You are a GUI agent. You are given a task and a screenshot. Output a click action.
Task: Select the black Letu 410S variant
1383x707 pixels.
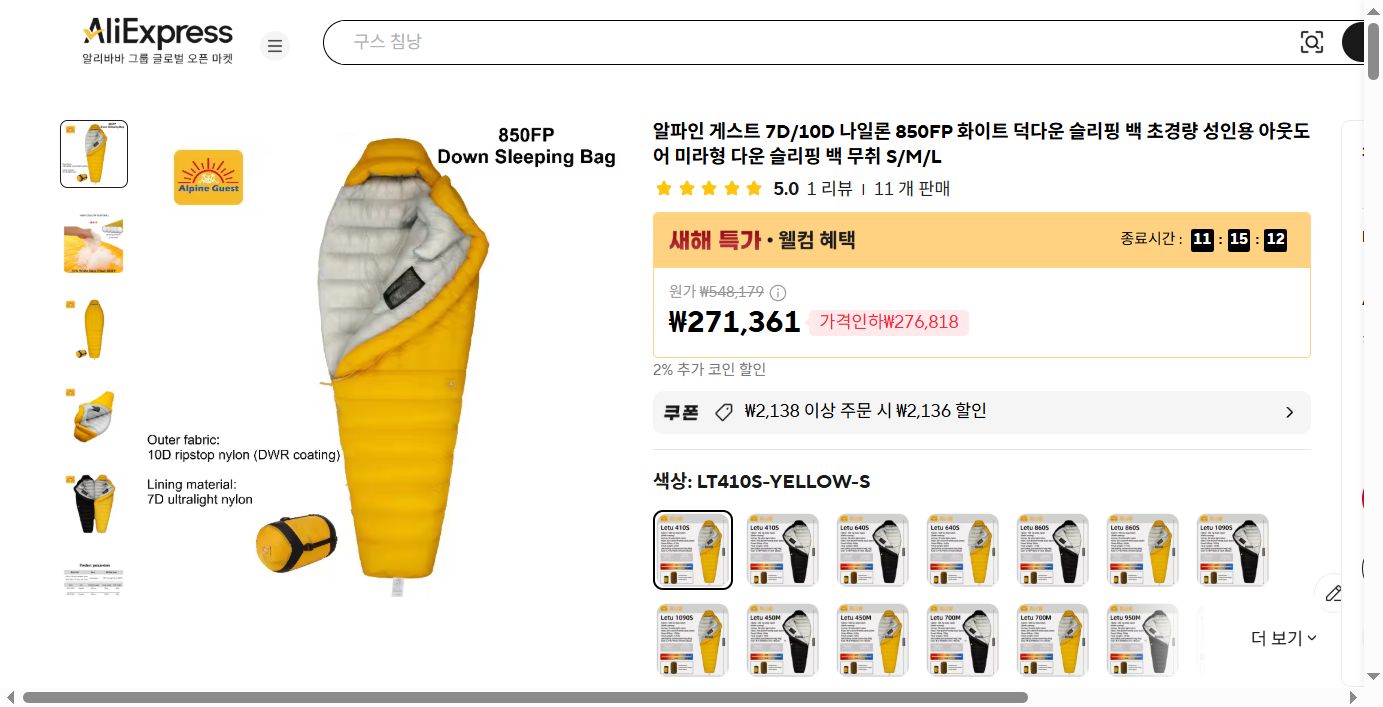783,550
